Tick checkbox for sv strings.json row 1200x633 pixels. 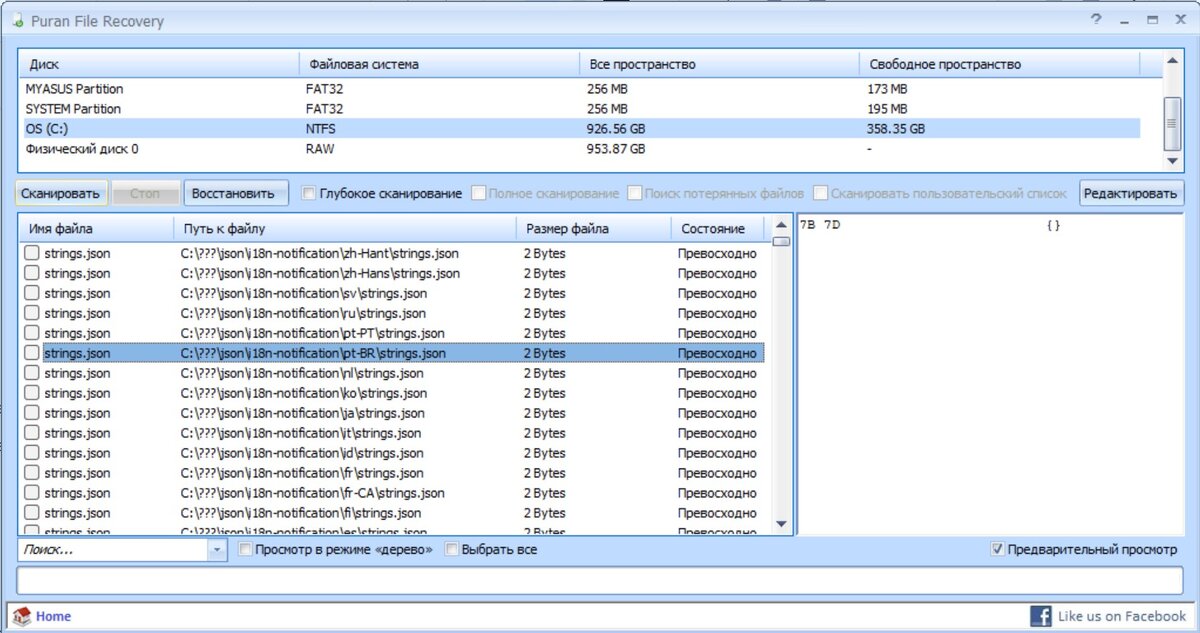coord(32,293)
